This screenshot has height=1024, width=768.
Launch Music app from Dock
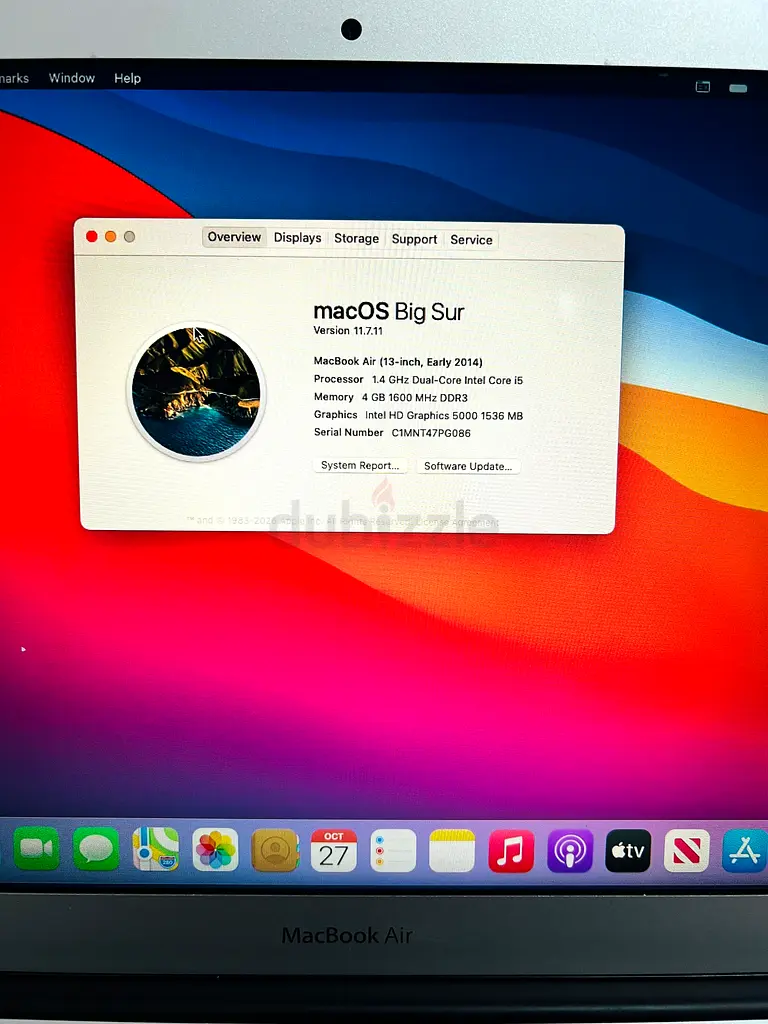(x=511, y=851)
